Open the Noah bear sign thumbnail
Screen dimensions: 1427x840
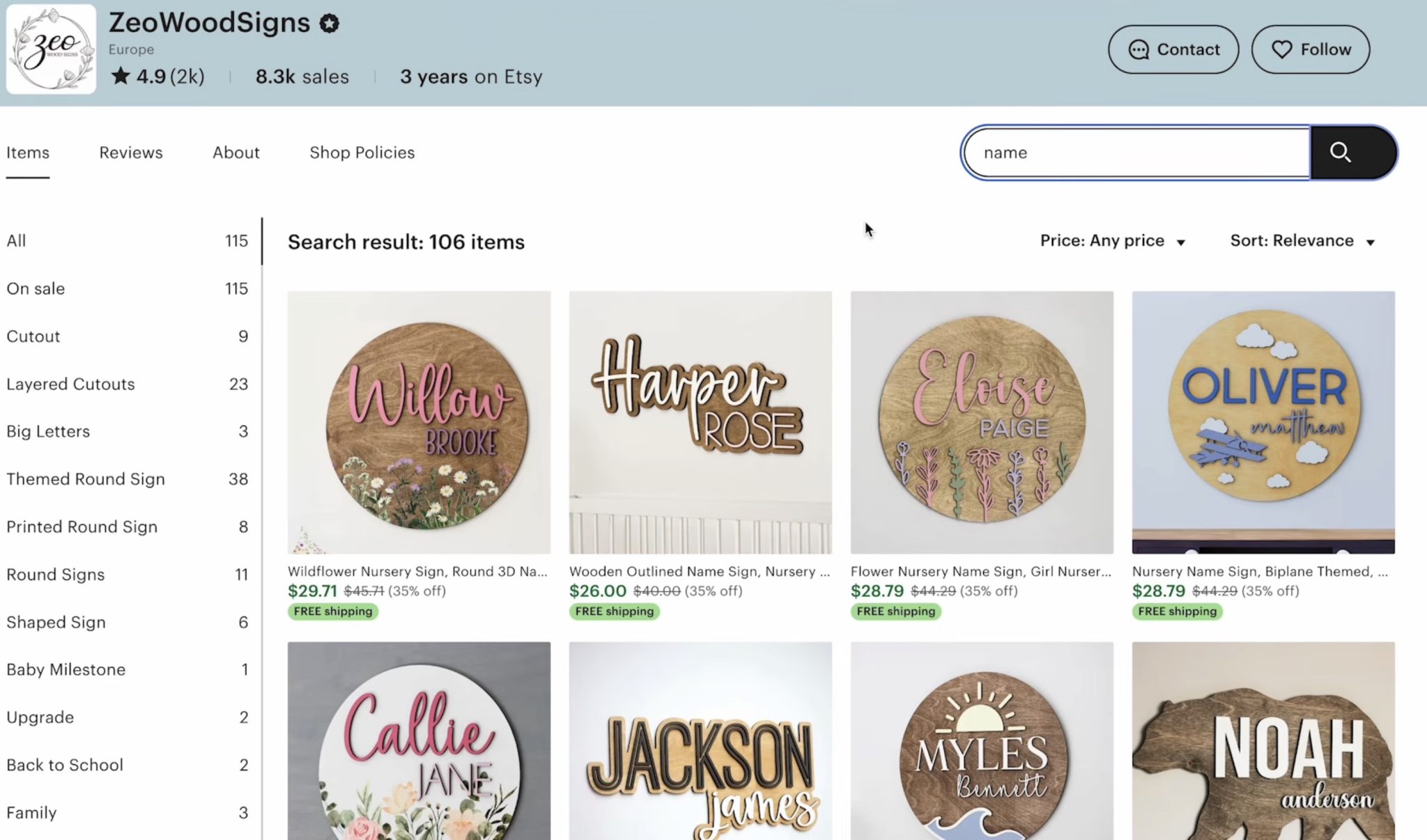coord(1263,742)
